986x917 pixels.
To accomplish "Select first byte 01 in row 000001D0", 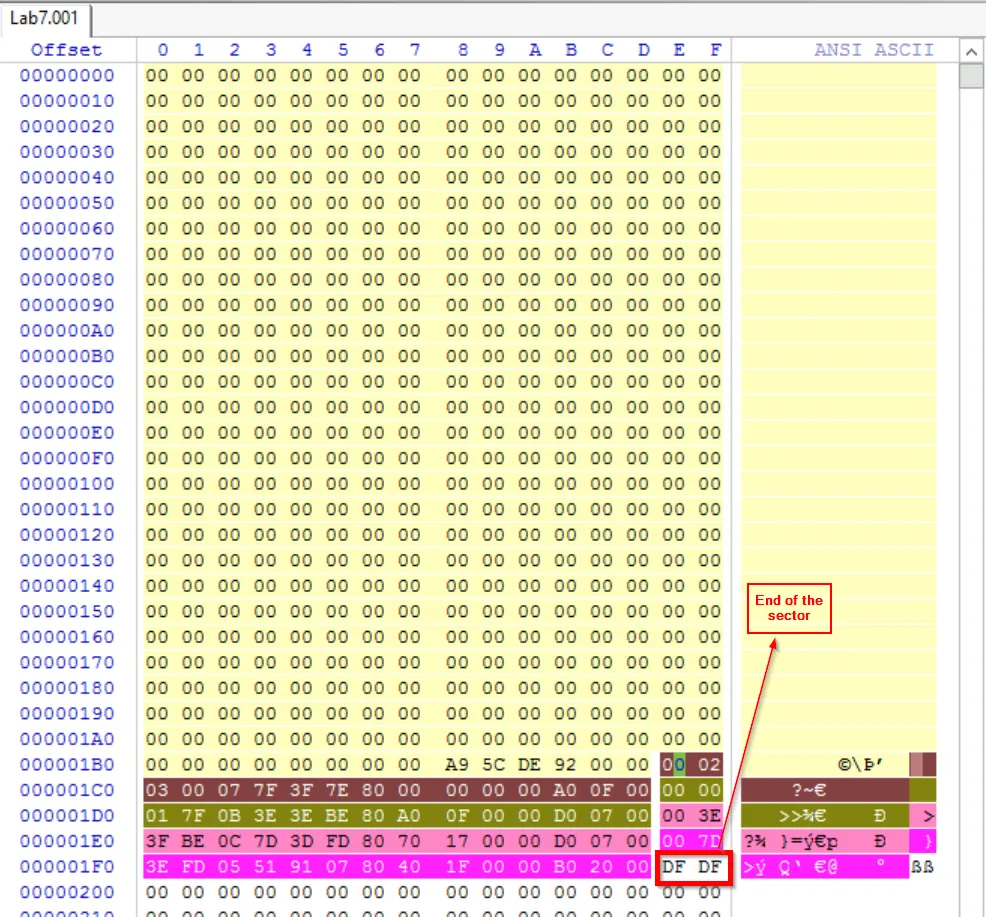I will (157, 816).
